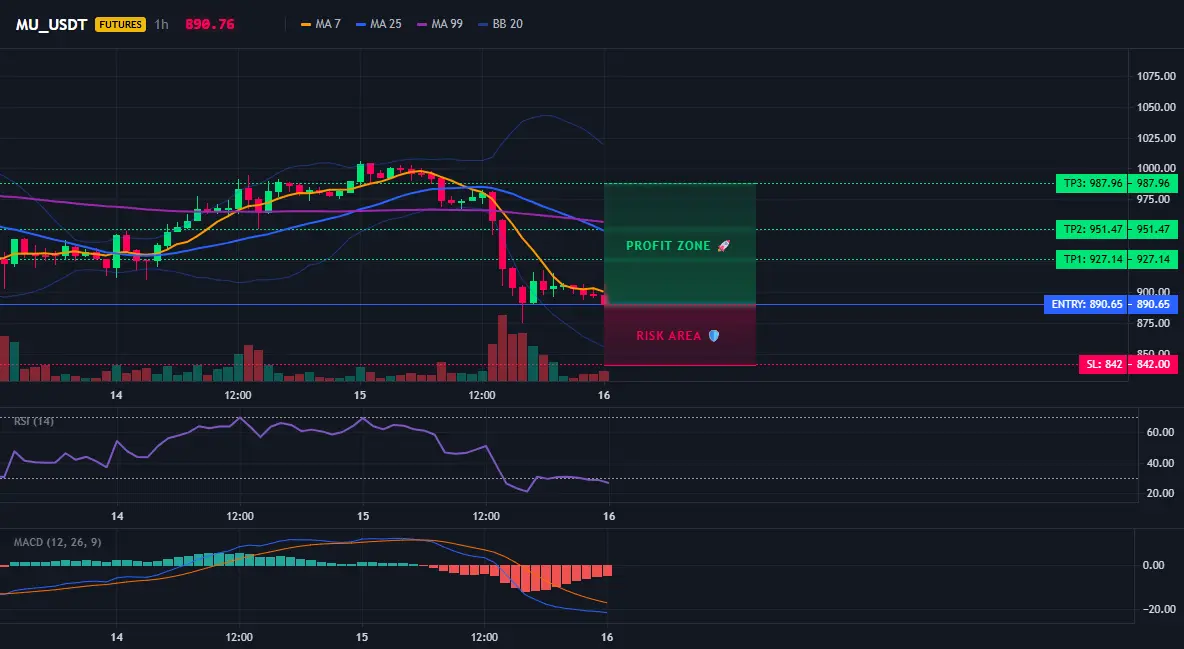Click the TP1: 927.14 price label
This screenshot has height=649, width=1184.
[1090, 259]
